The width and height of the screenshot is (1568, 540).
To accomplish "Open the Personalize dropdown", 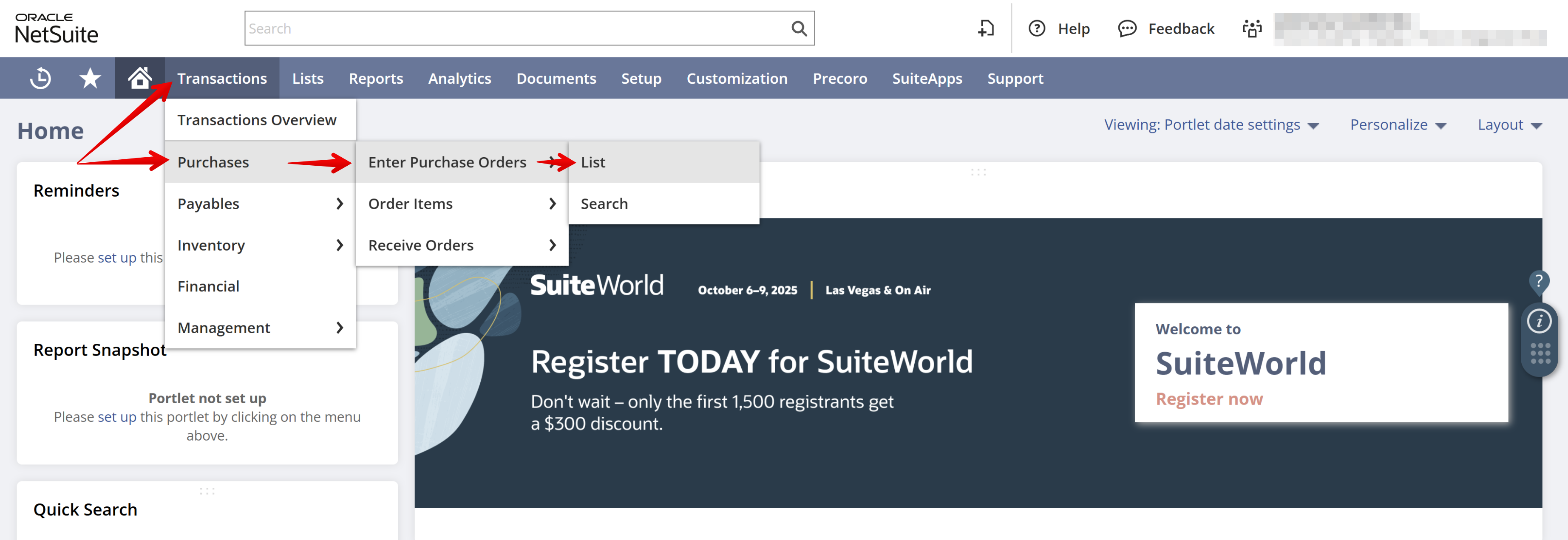I will [1398, 125].
